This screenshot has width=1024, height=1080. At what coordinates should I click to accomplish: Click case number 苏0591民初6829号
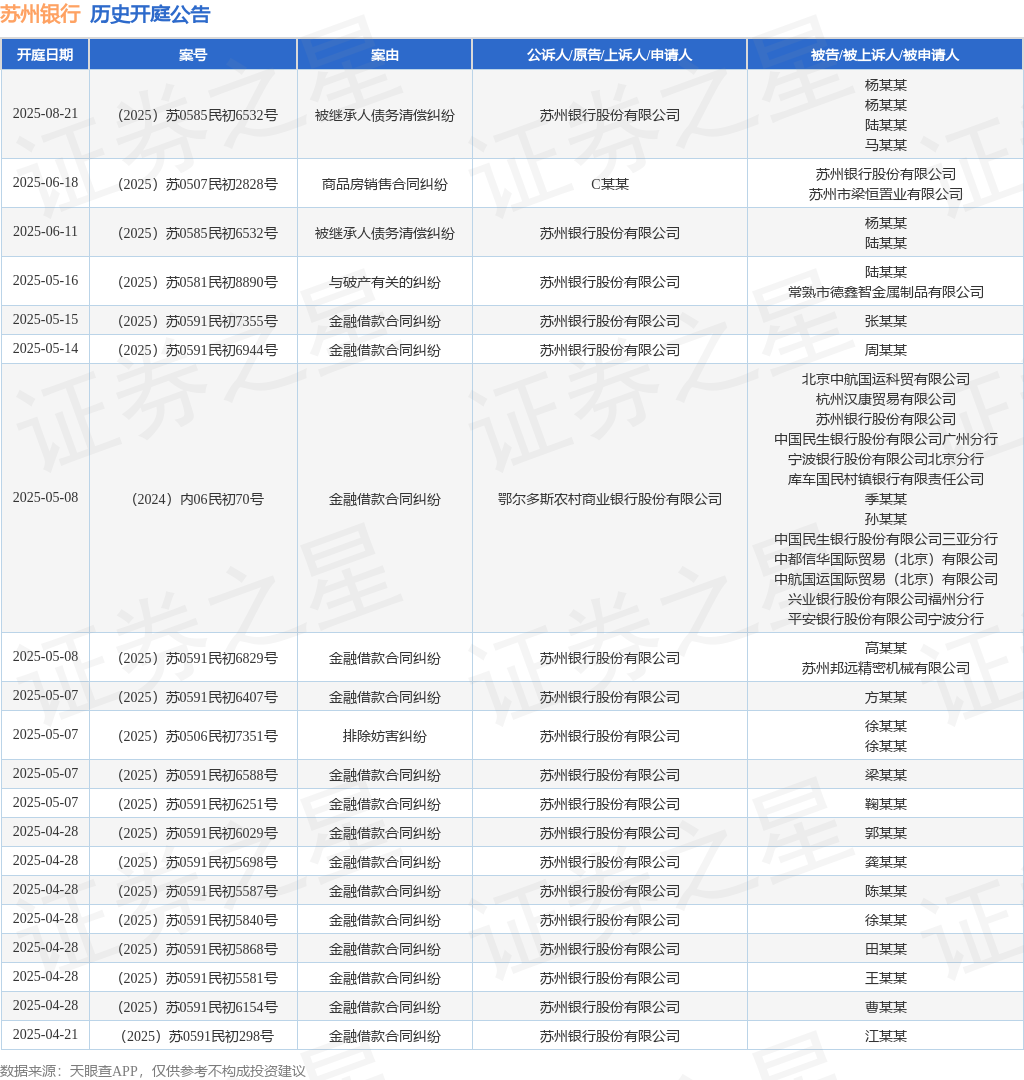coord(198,658)
